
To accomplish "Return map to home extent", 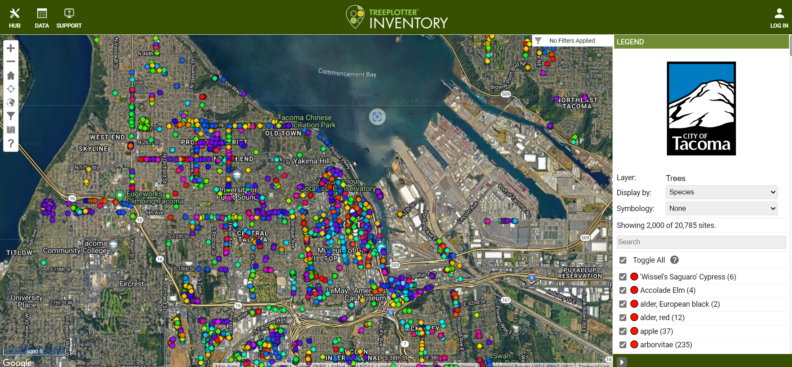I will point(11,75).
